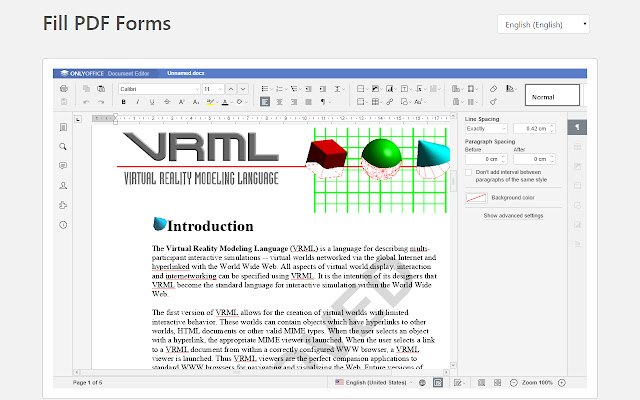Click the Insert text box icon
This screenshot has width=640, height=400.
pos(404,89)
